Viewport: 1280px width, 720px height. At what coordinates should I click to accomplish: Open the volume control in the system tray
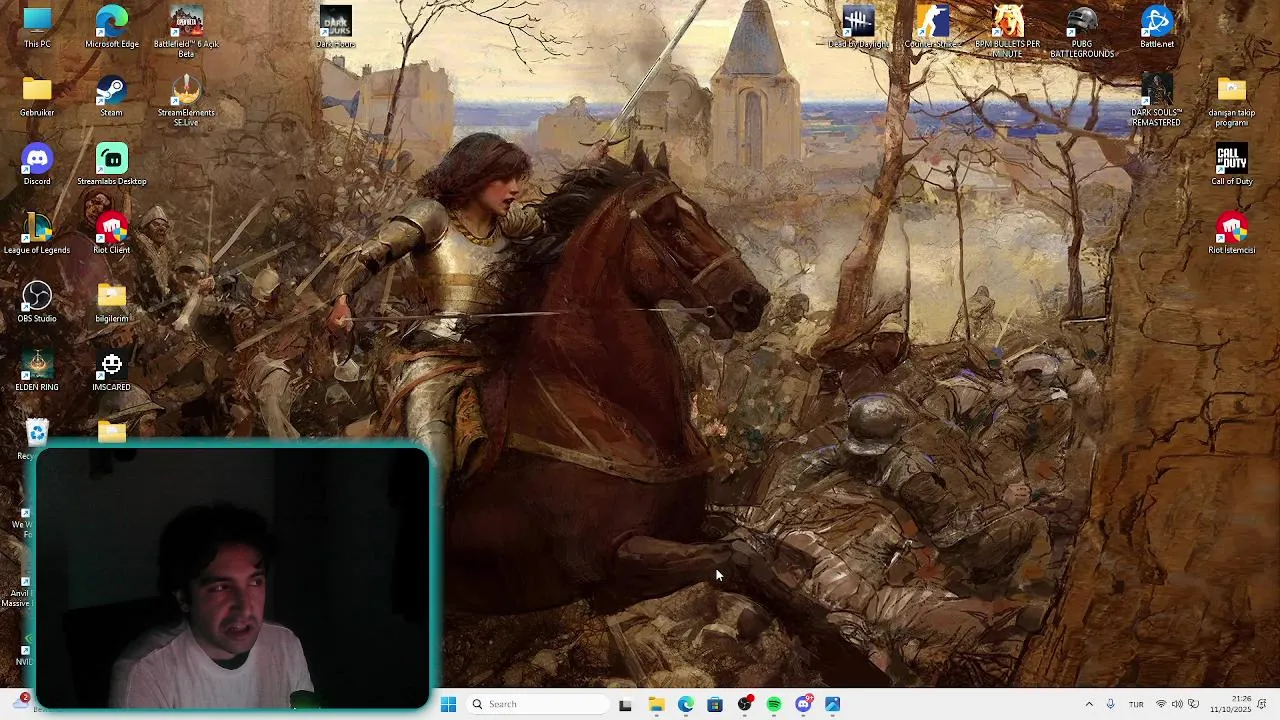click(1177, 704)
